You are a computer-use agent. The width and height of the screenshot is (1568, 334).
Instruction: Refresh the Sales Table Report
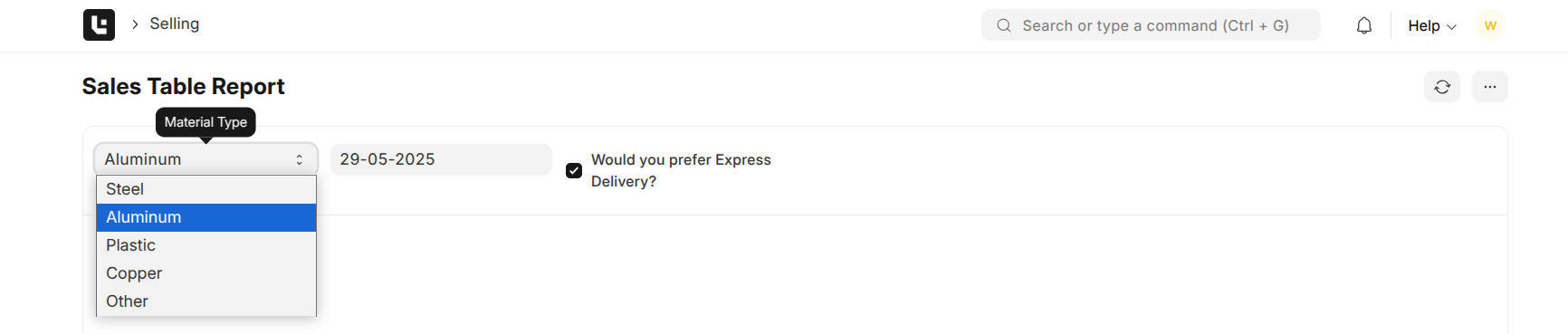1442,87
